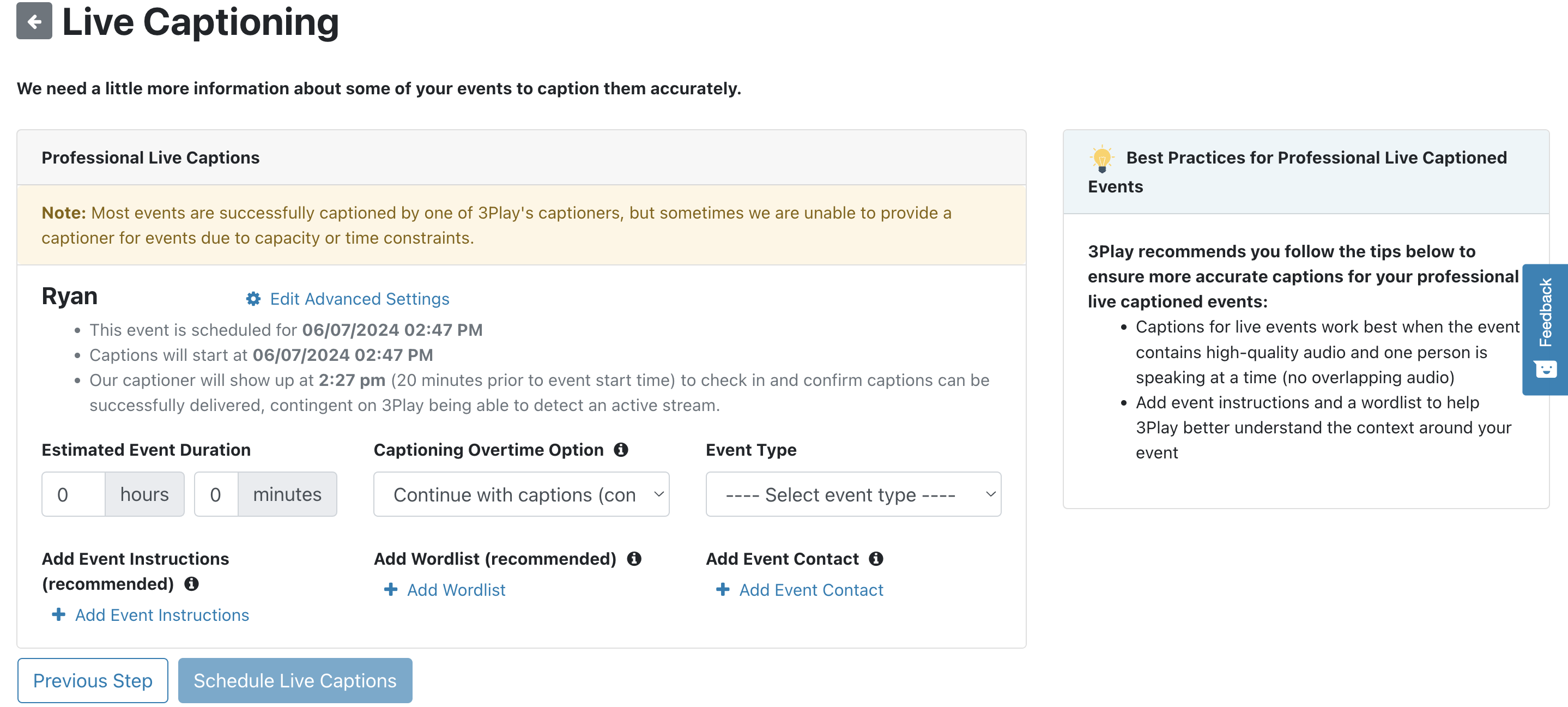
Task: Open the Captioning Overtime Option dropdown
Action: tap(521, 494)
